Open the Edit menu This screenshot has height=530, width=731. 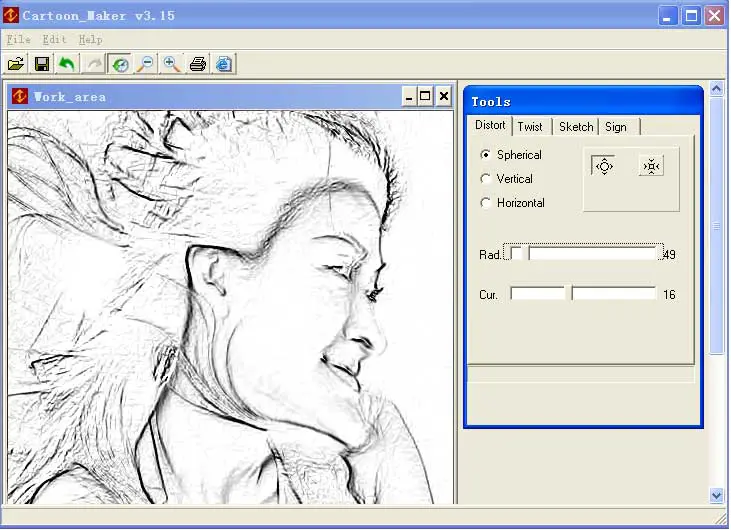pos(54,40)
